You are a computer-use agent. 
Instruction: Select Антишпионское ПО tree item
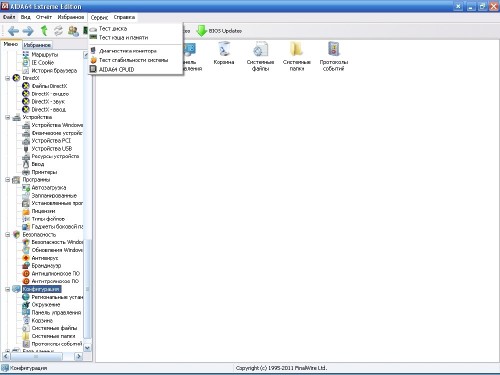56,274
